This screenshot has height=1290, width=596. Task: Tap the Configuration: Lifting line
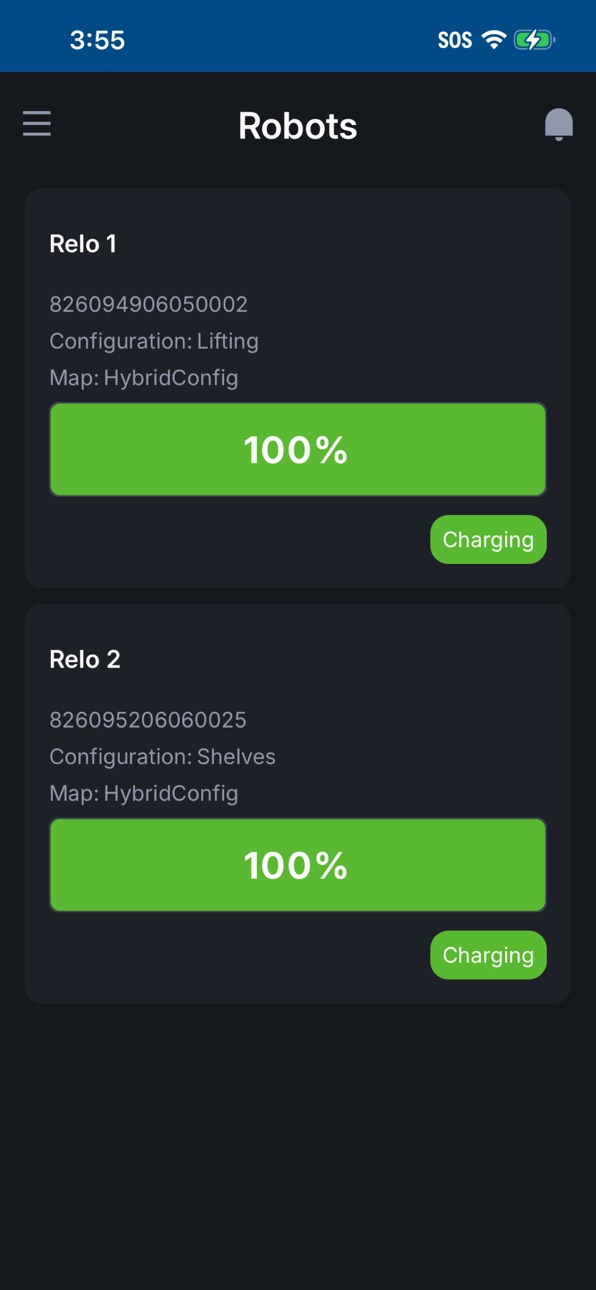coord(154,341)
